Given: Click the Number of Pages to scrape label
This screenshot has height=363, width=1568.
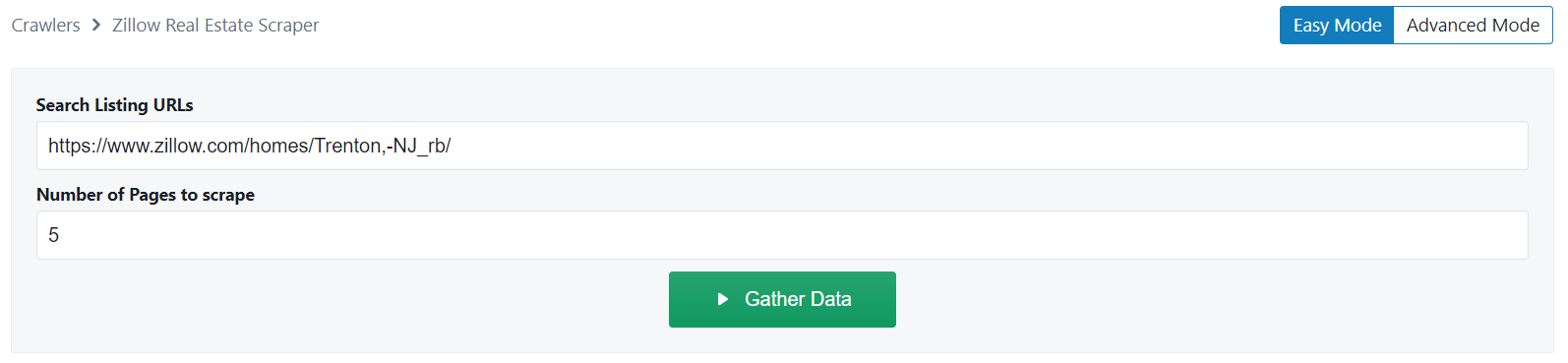Looking at the screenshot, I should [x=146, y=195].
